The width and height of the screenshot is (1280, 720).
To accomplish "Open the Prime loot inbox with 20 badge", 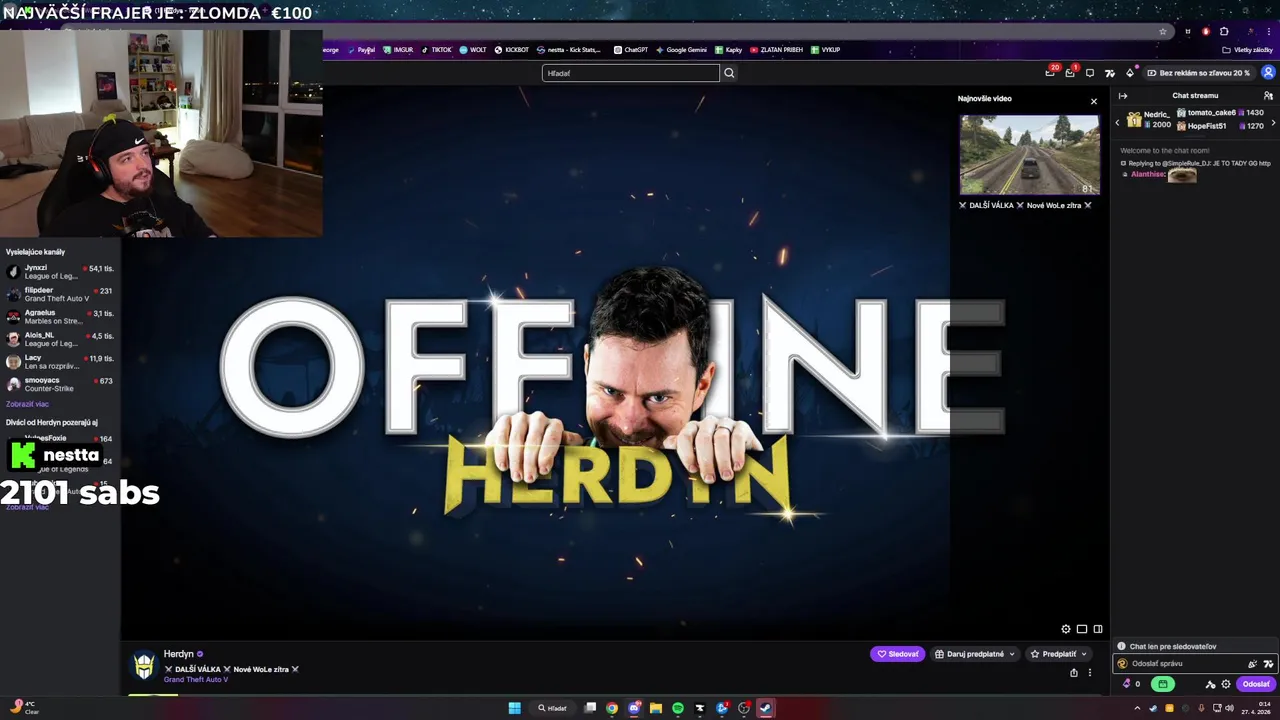I will (1050, 72).
